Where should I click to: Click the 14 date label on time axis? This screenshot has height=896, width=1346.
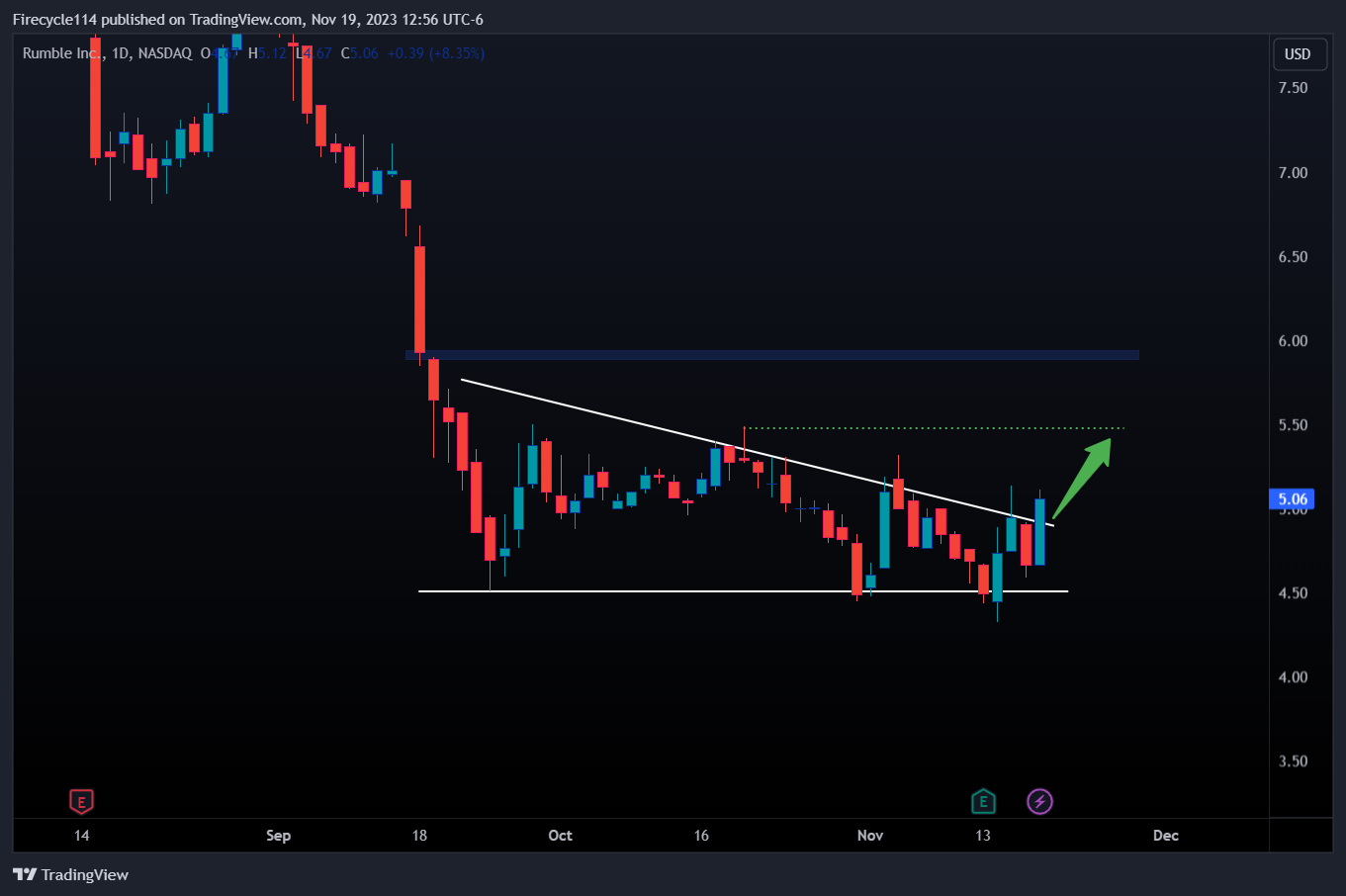tap(81, 836)
